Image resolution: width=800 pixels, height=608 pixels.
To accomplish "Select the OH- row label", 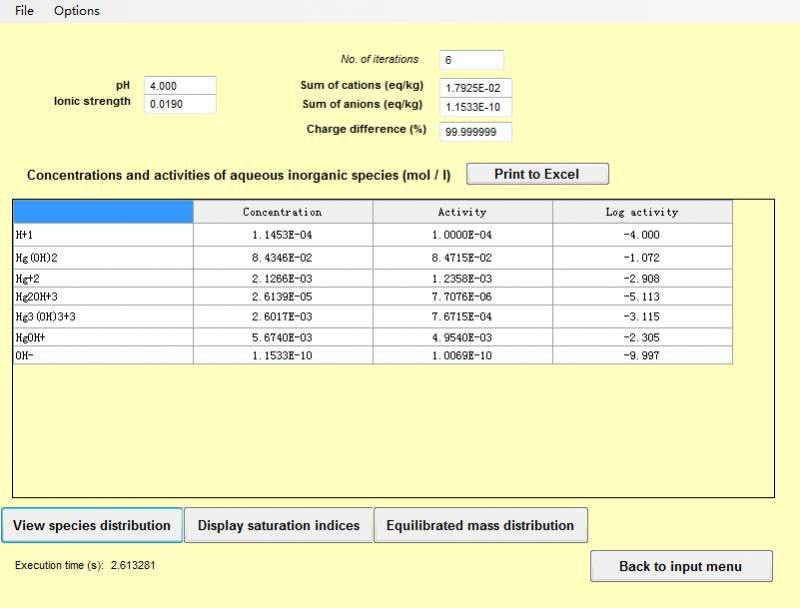I will tap(103, 355).
